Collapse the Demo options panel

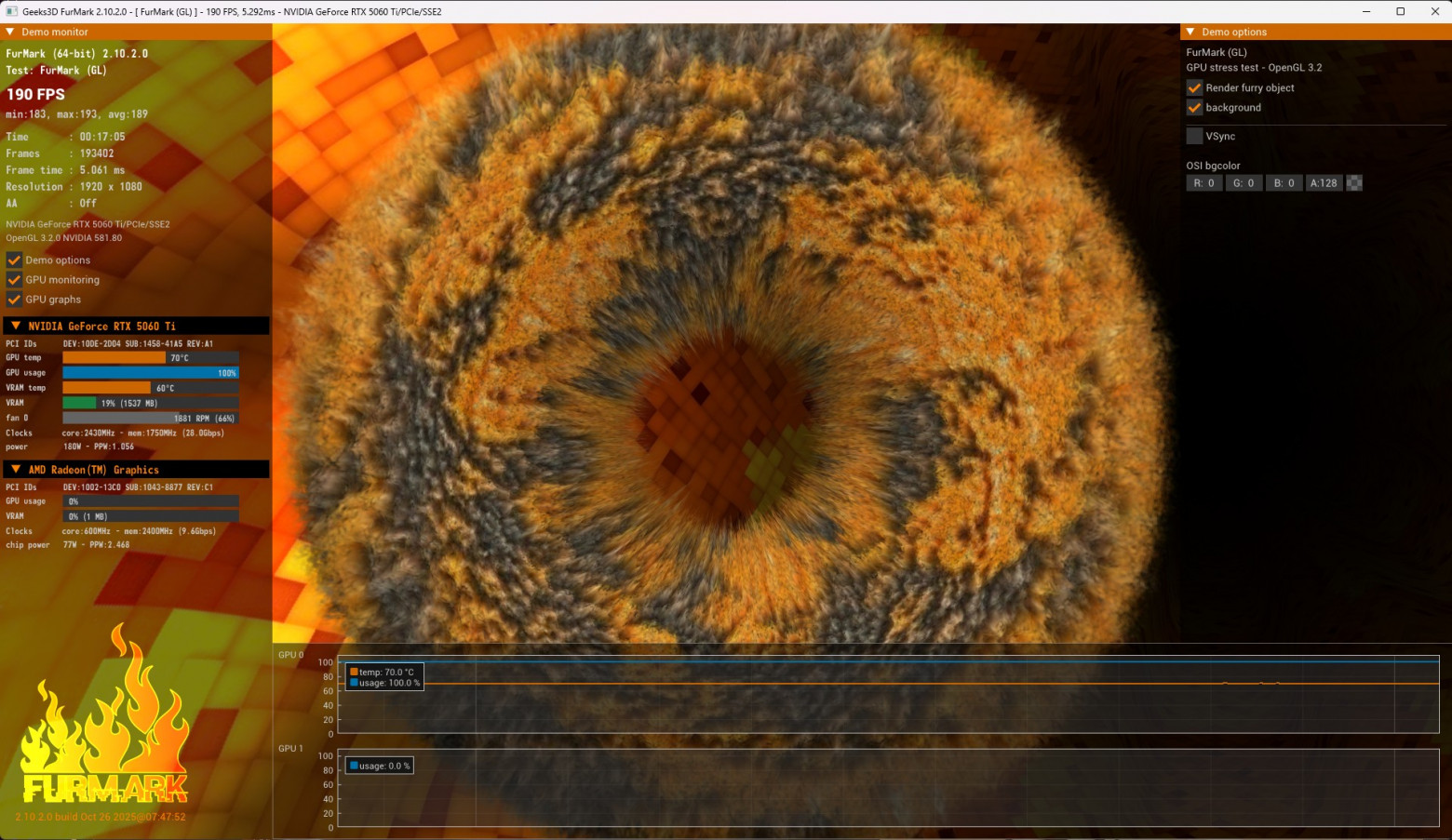pos(1190,32)
